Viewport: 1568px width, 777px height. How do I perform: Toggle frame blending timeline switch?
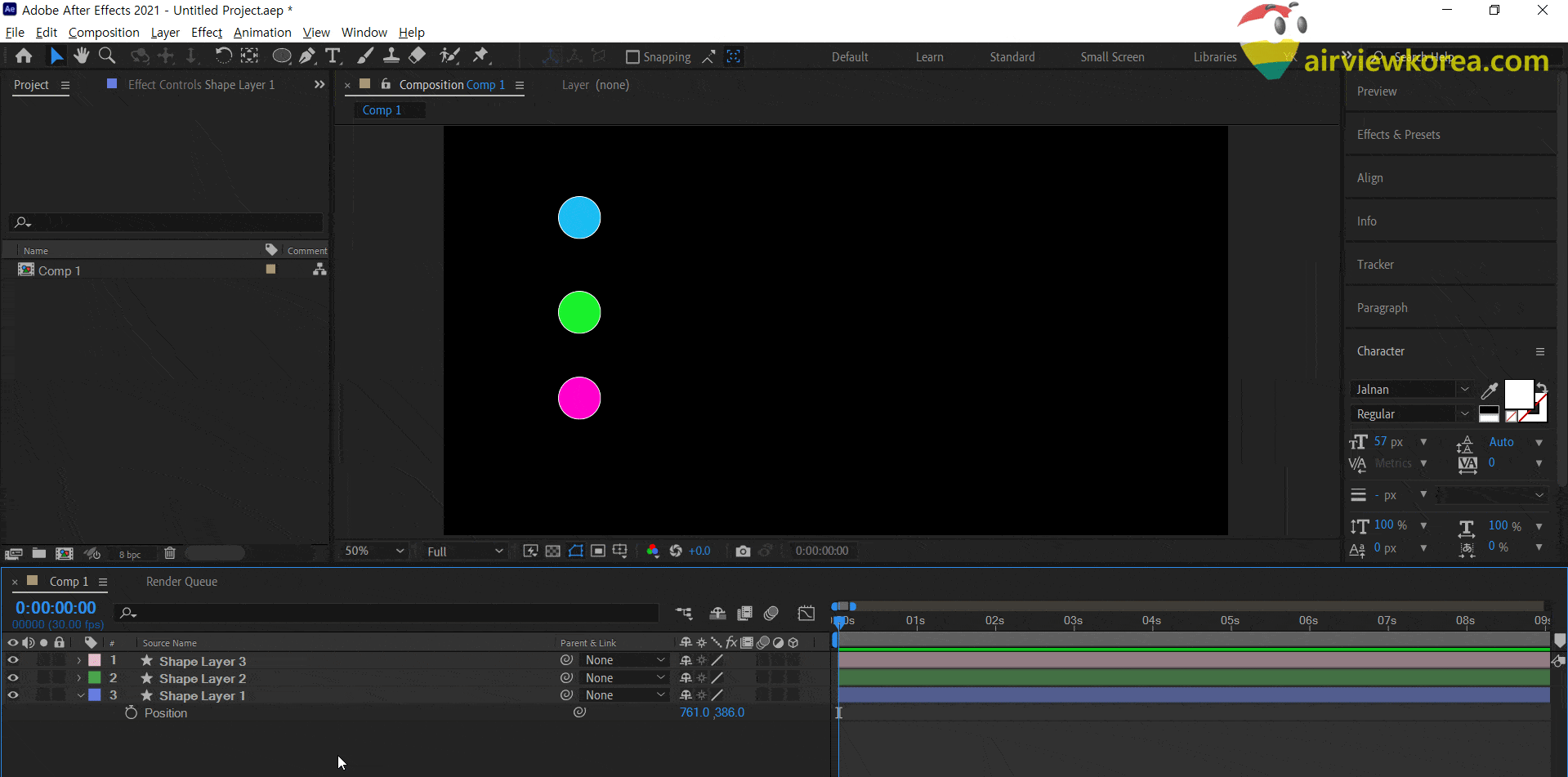click(x=744, y=614)
